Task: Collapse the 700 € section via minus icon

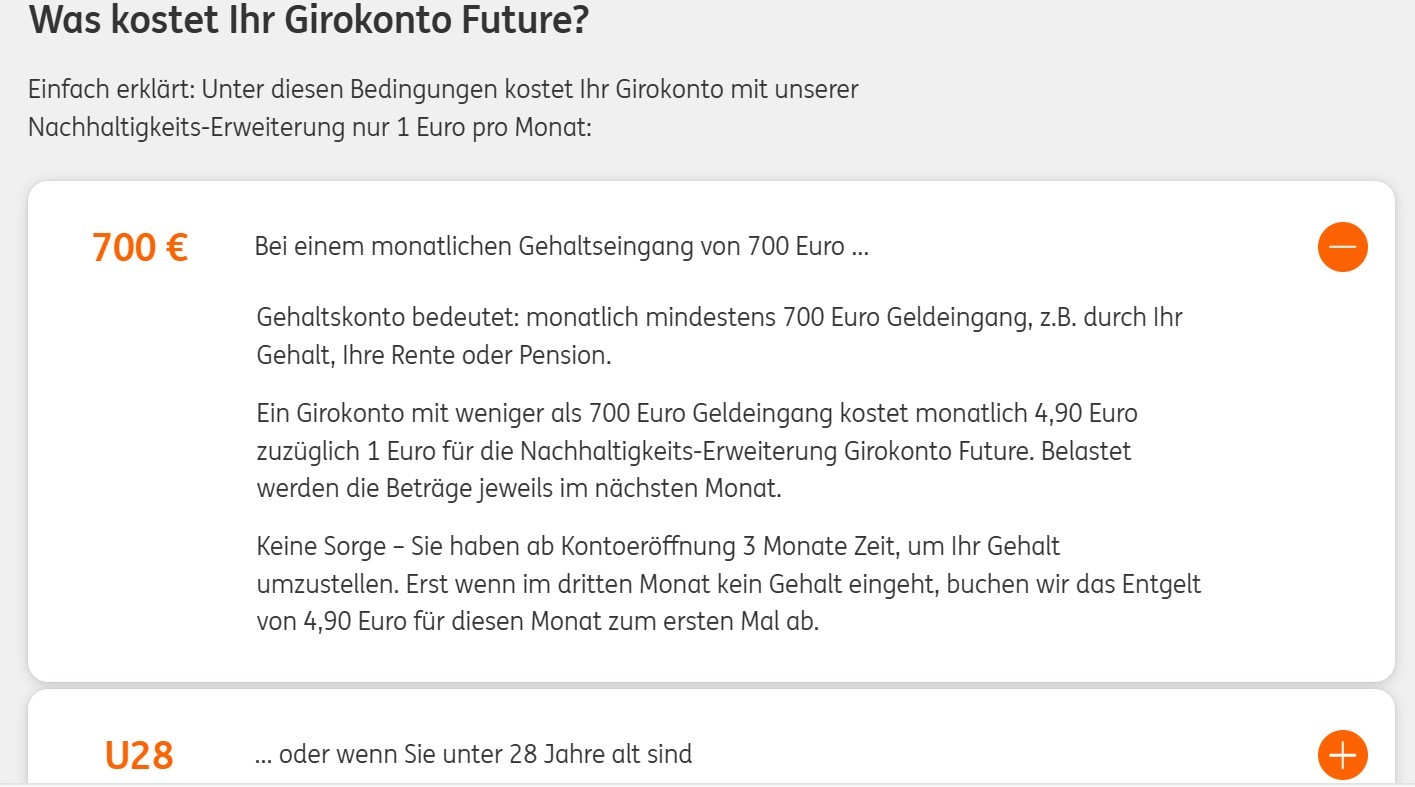Action: (1342, 246)
